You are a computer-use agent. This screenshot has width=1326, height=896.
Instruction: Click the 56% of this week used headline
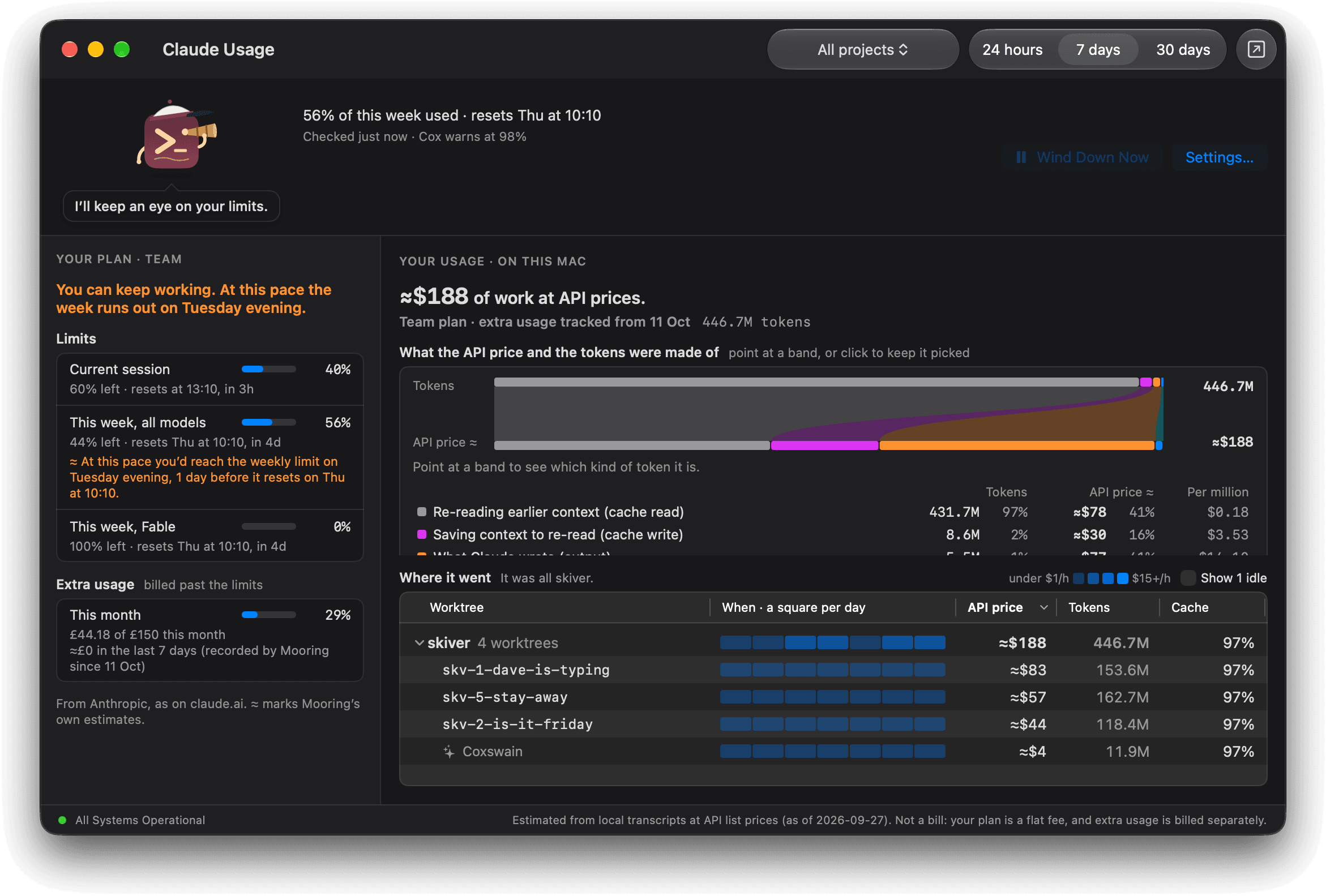coord(452,115)
